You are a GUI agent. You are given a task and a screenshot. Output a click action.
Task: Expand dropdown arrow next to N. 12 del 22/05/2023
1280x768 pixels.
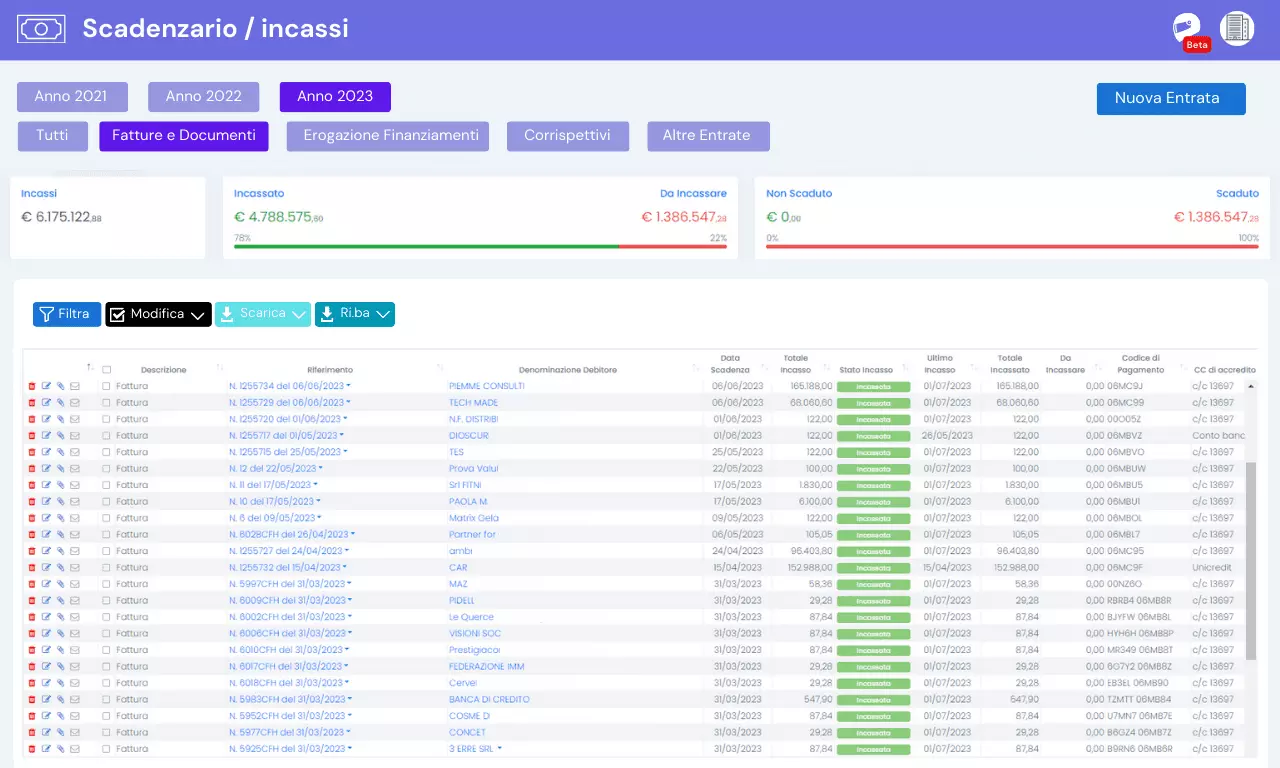pos(320,468)
